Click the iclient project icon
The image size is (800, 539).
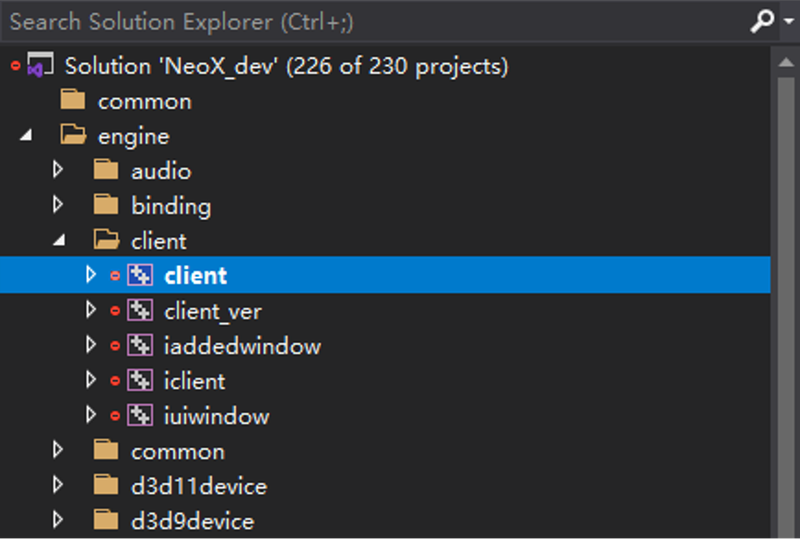[x=140, y=381]
